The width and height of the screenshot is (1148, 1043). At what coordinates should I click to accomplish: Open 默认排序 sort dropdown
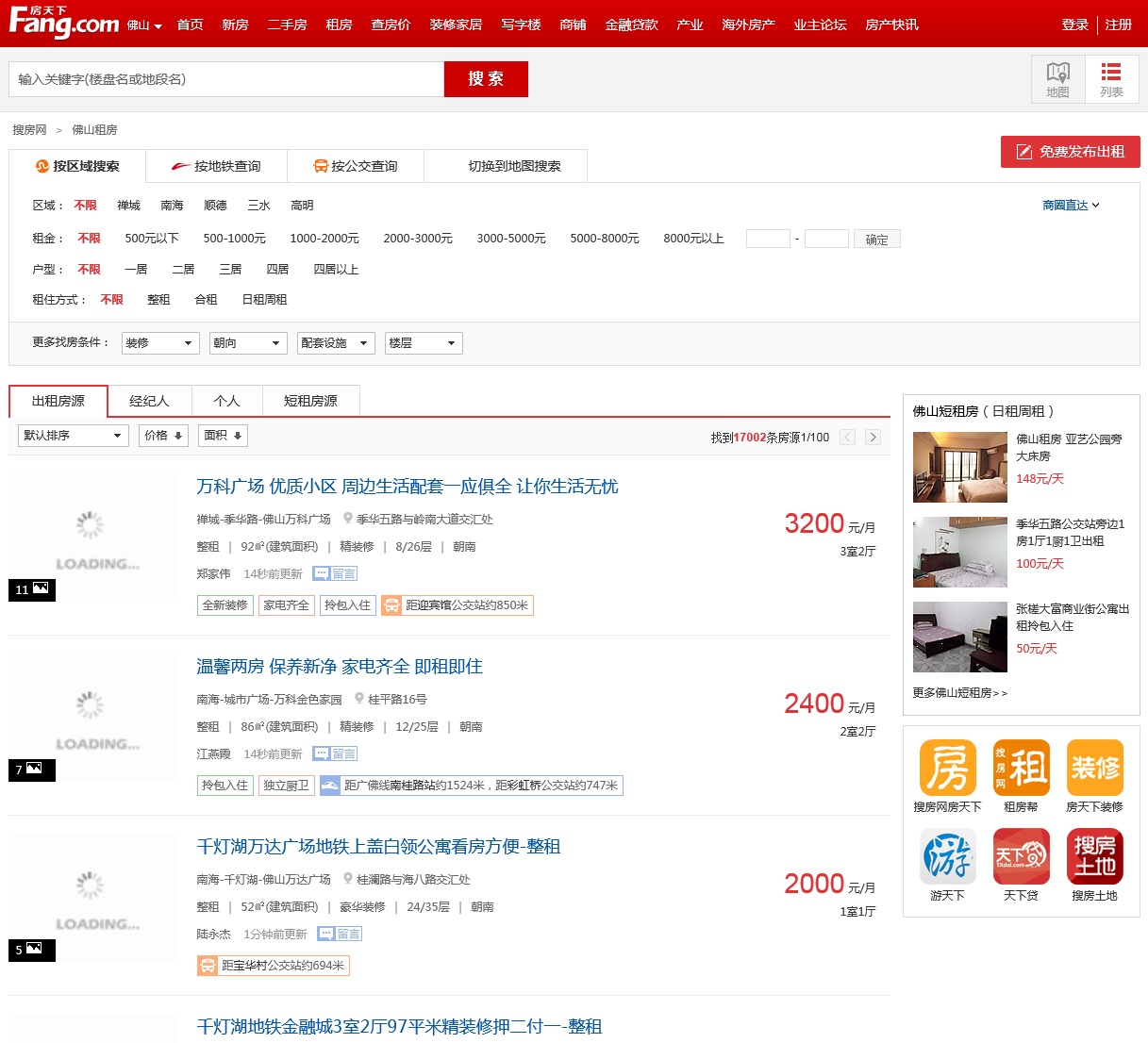click(74, 436)
